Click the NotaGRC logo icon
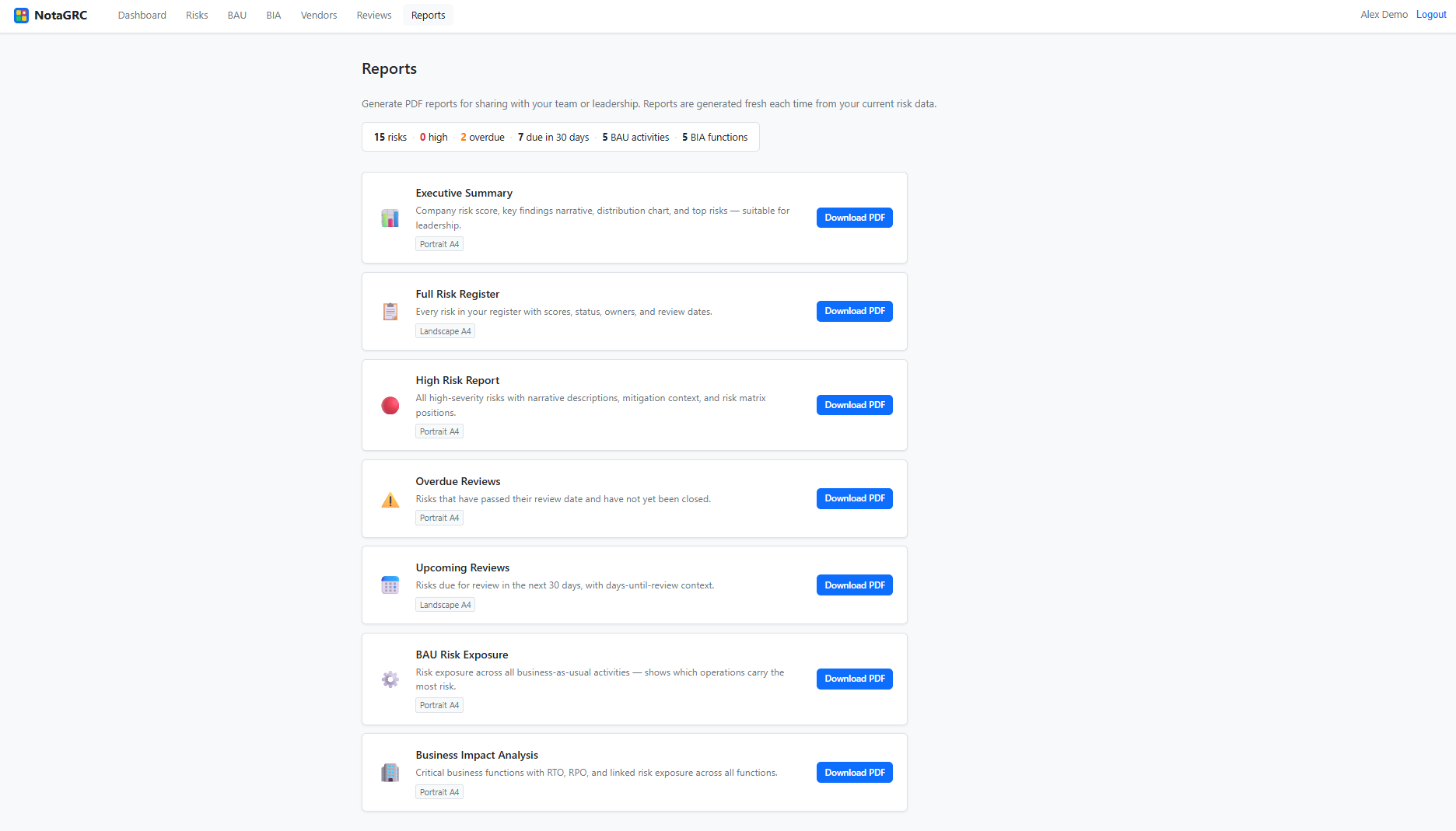The height and width of the screenshot is (831, 1456). pos(21,15)
